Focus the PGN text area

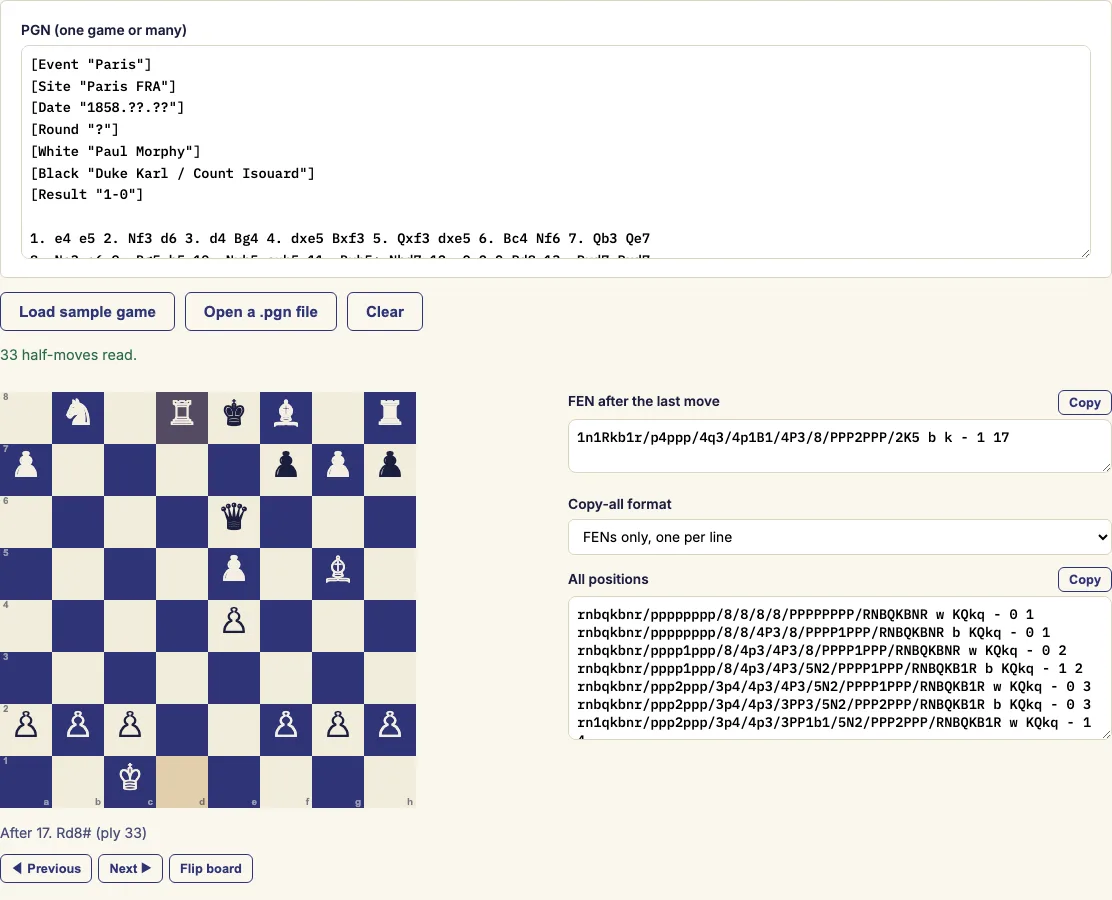click(556, 152)
